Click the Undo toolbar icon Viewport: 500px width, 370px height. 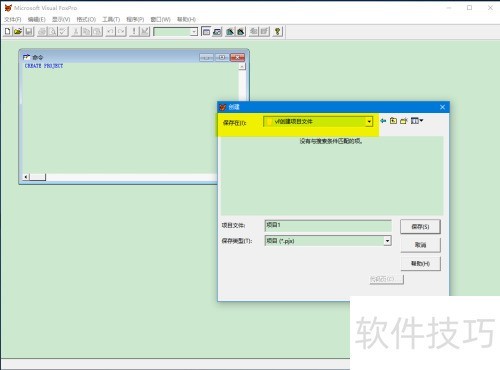[110, 32]
